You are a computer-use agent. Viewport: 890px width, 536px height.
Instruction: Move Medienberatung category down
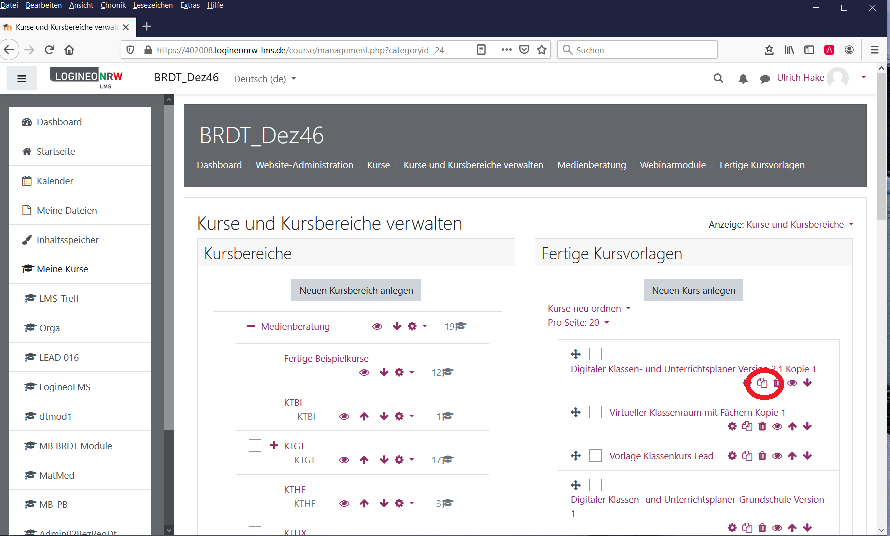[396, 326]
